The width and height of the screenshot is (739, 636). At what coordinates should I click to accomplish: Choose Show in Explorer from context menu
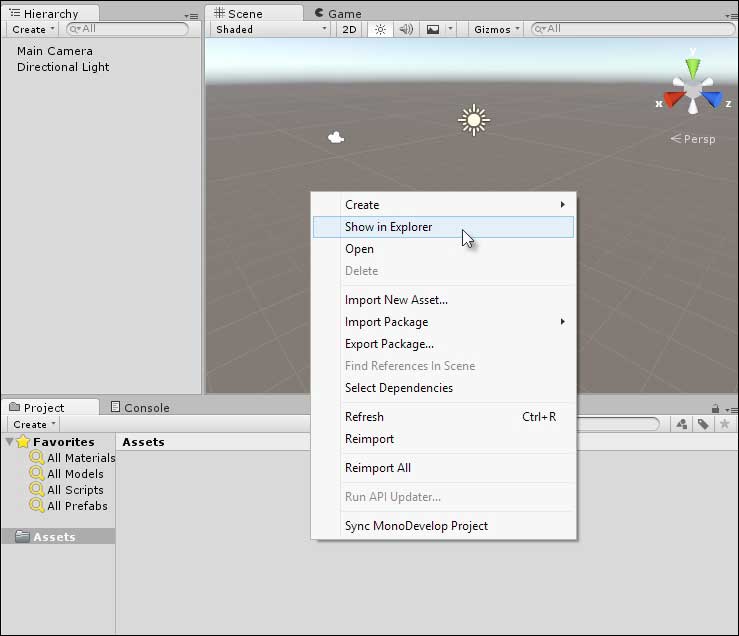click(389, 227)
